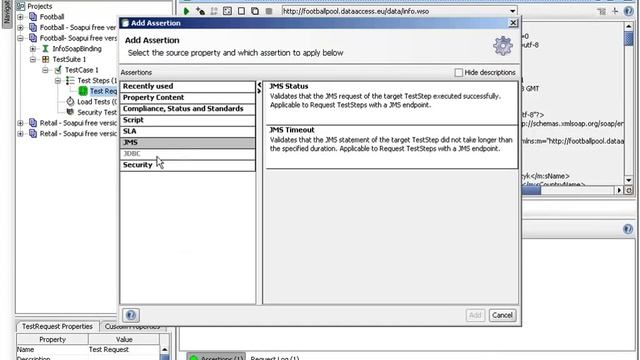Select the JMS assertion category

tap(188, 142)
